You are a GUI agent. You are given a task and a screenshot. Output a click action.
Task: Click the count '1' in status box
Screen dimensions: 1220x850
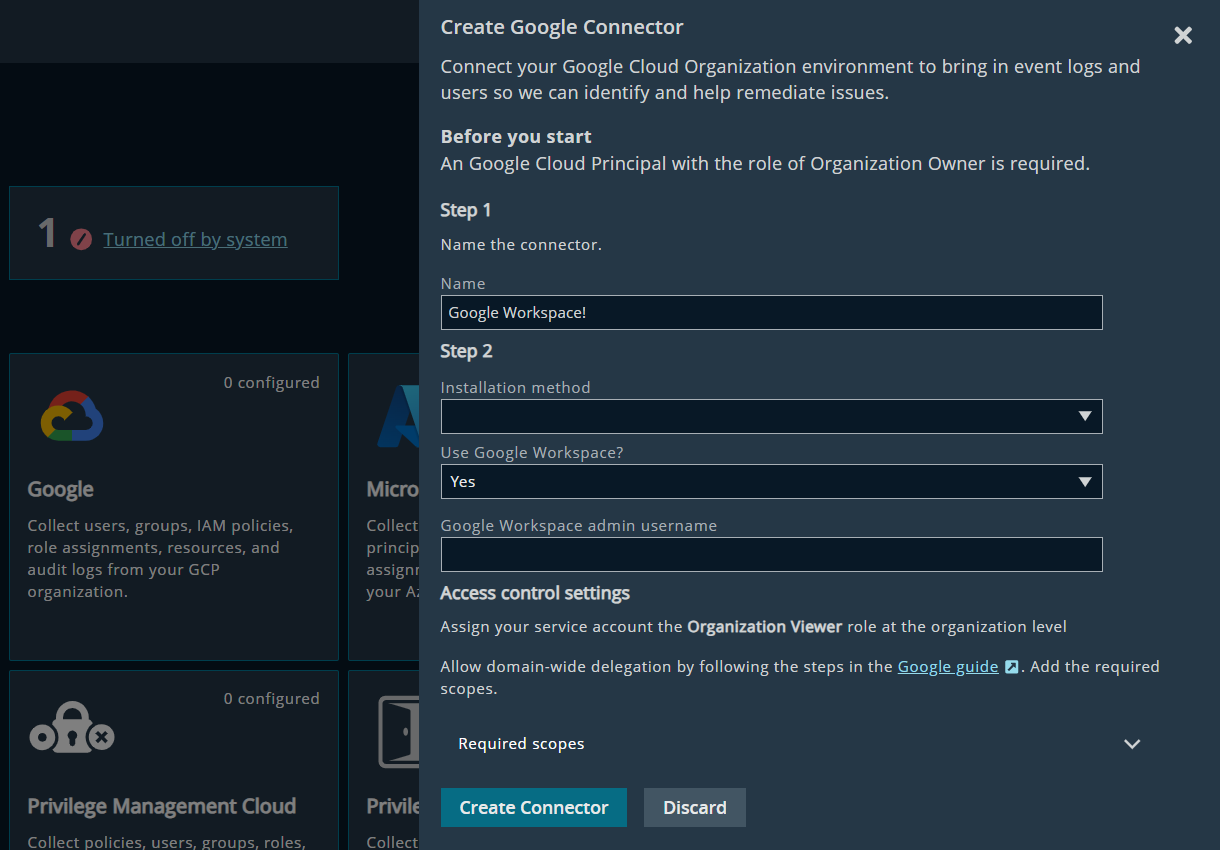tap(47, 234)
